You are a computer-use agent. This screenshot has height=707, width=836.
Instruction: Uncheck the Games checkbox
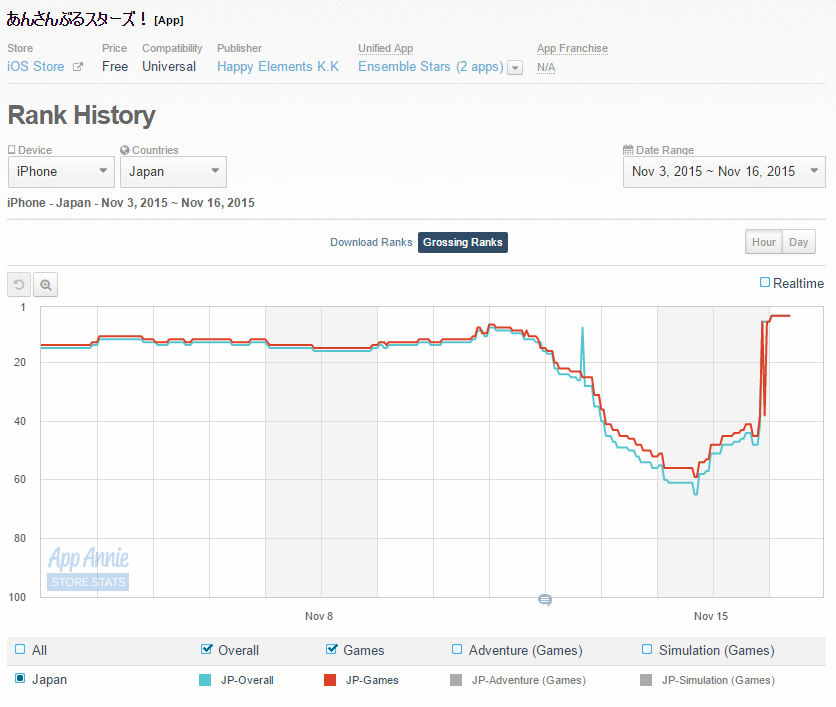tap(332, 649)
